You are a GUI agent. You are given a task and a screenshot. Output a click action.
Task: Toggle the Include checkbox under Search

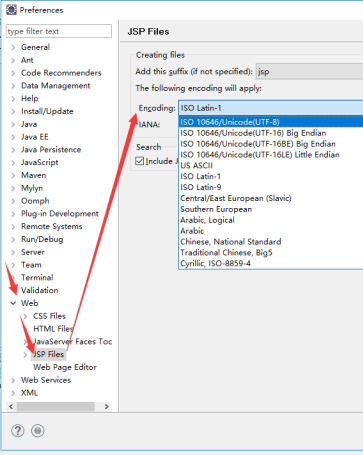tap(140, 161)
